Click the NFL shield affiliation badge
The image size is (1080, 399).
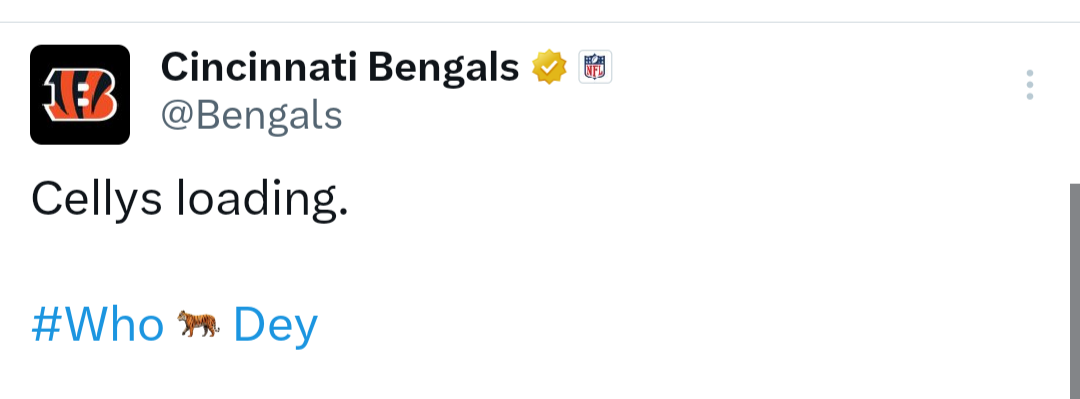[594, 68]
